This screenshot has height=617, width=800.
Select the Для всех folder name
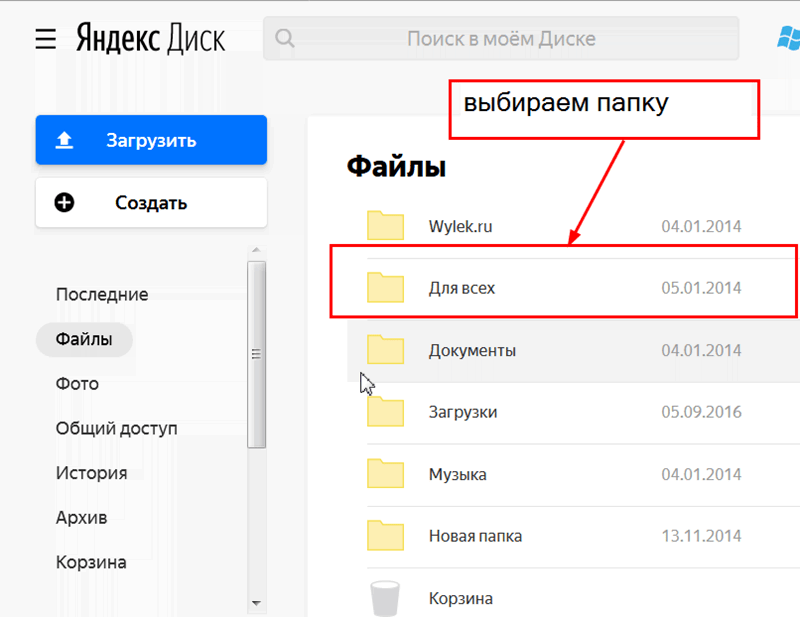[x=462, y=288]
